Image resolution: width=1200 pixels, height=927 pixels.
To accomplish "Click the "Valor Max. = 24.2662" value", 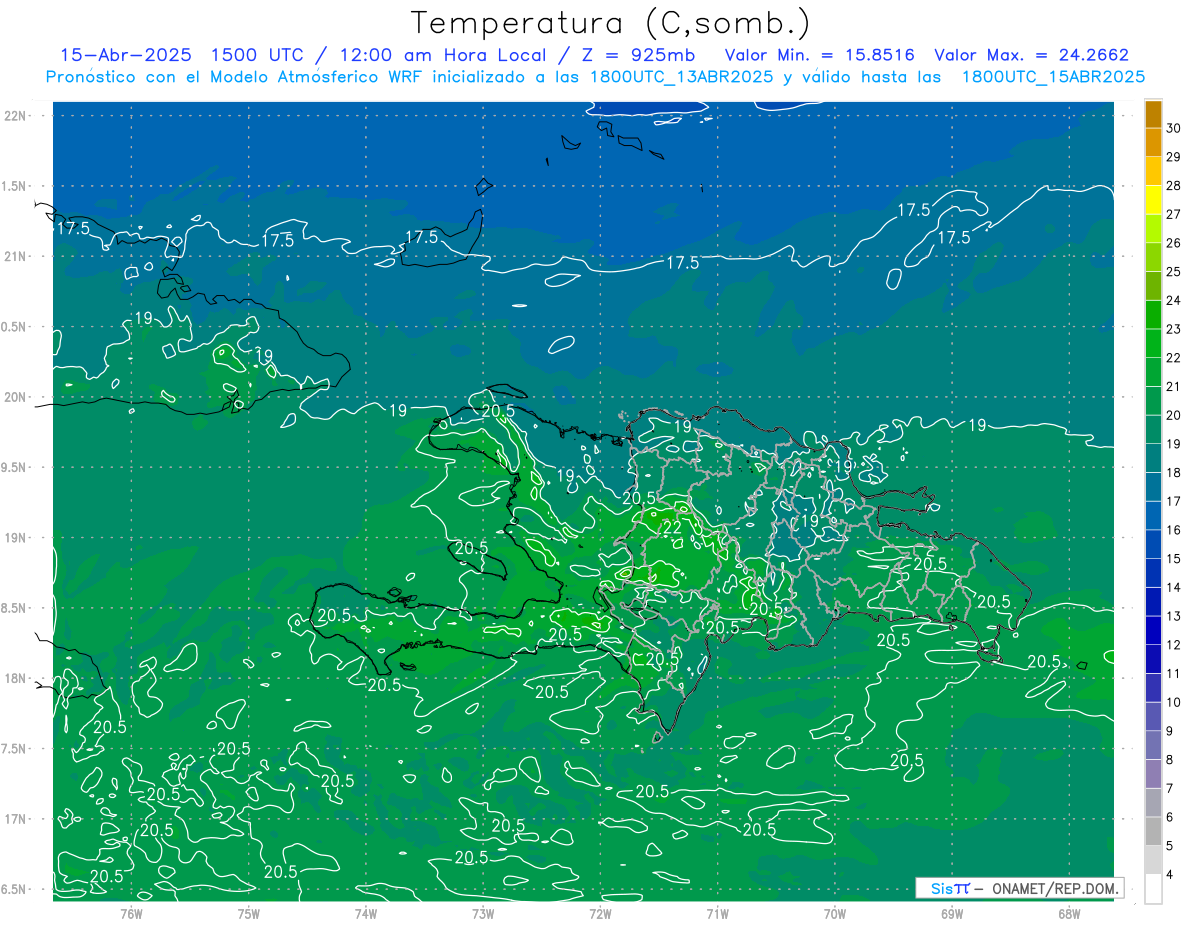I will [x=1032, y=55].
